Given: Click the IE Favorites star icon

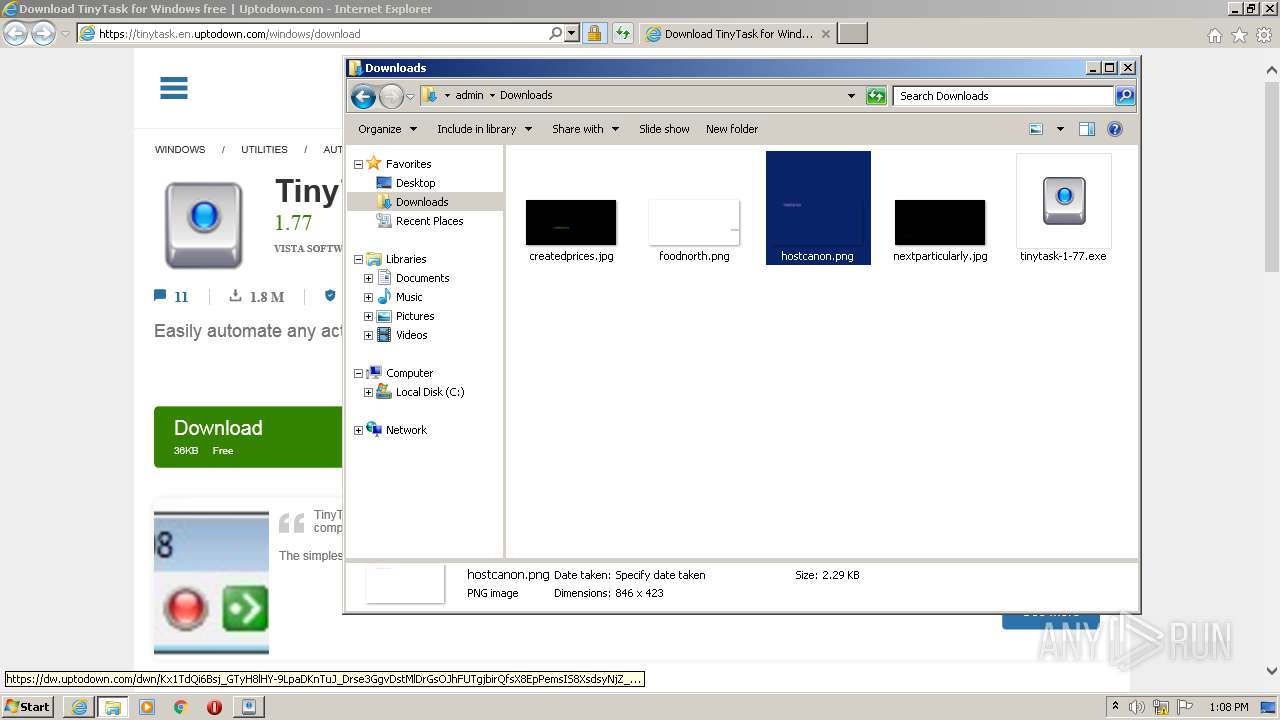Looking at the screenshot, I should click(x=1239, y=35).
